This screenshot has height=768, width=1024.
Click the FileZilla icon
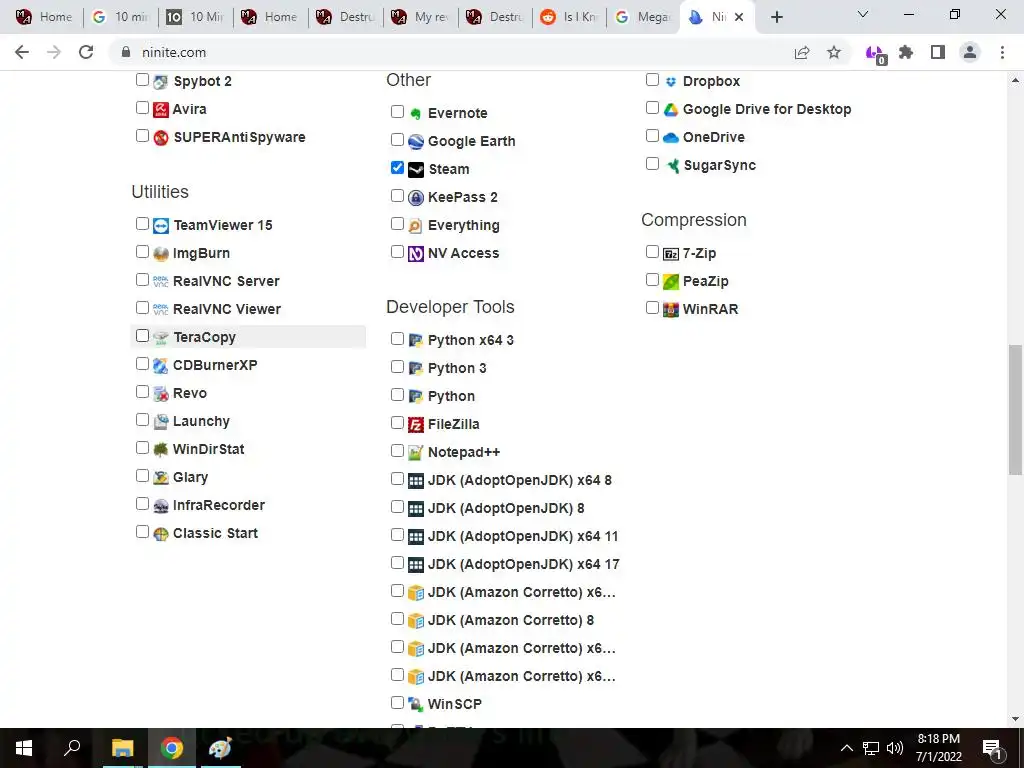tap(416, 425)
